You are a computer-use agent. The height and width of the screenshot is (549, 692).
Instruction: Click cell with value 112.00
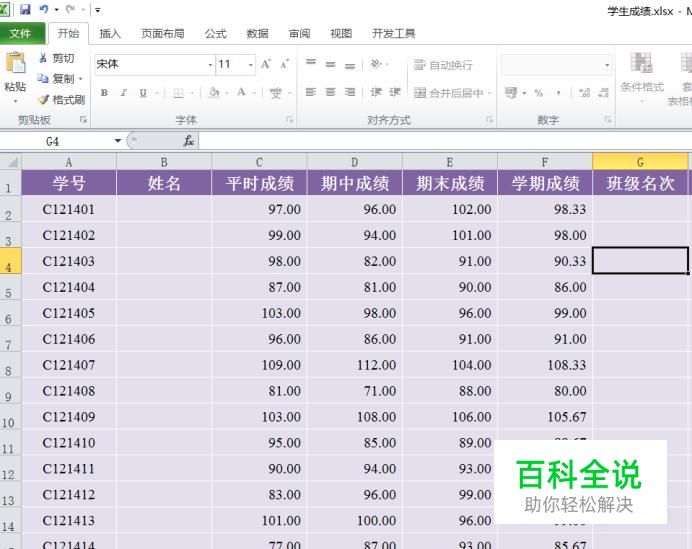coord(354,365)
